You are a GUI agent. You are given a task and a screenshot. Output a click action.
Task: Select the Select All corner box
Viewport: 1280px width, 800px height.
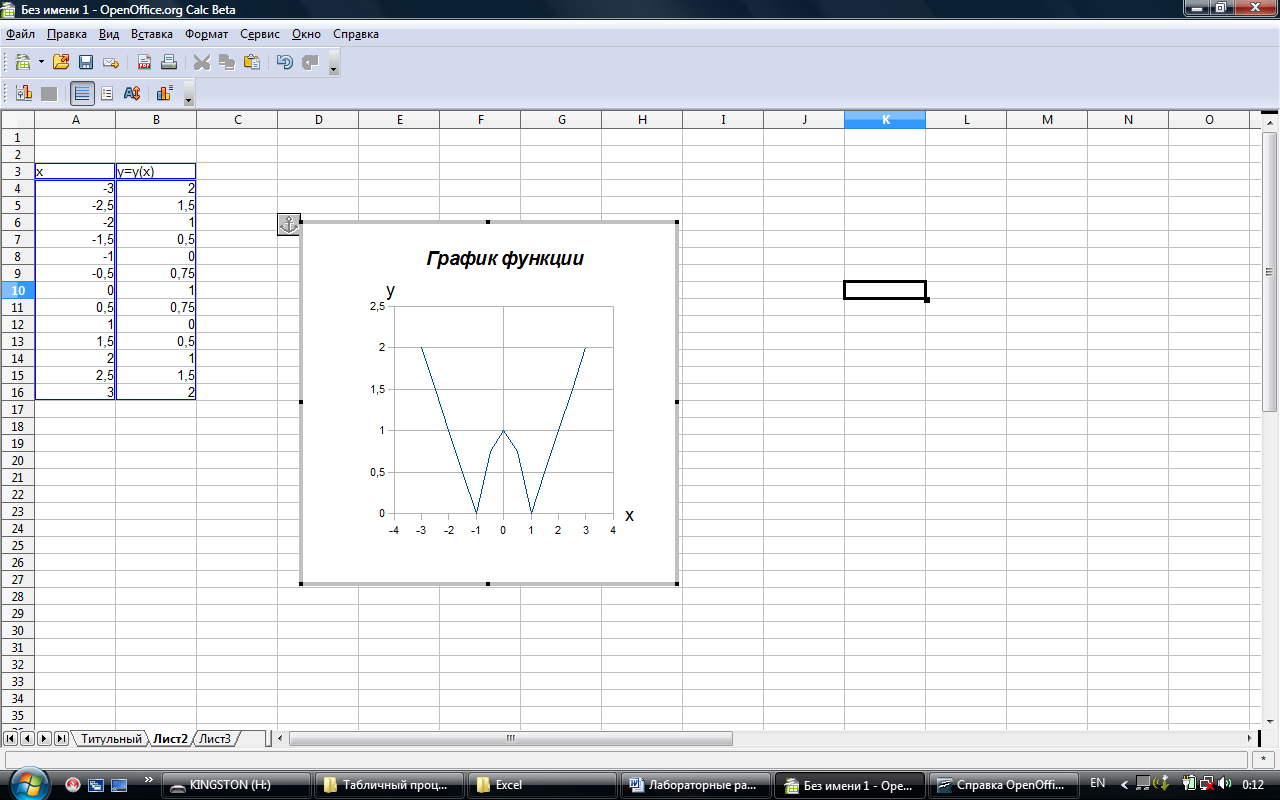coord(17,120)
